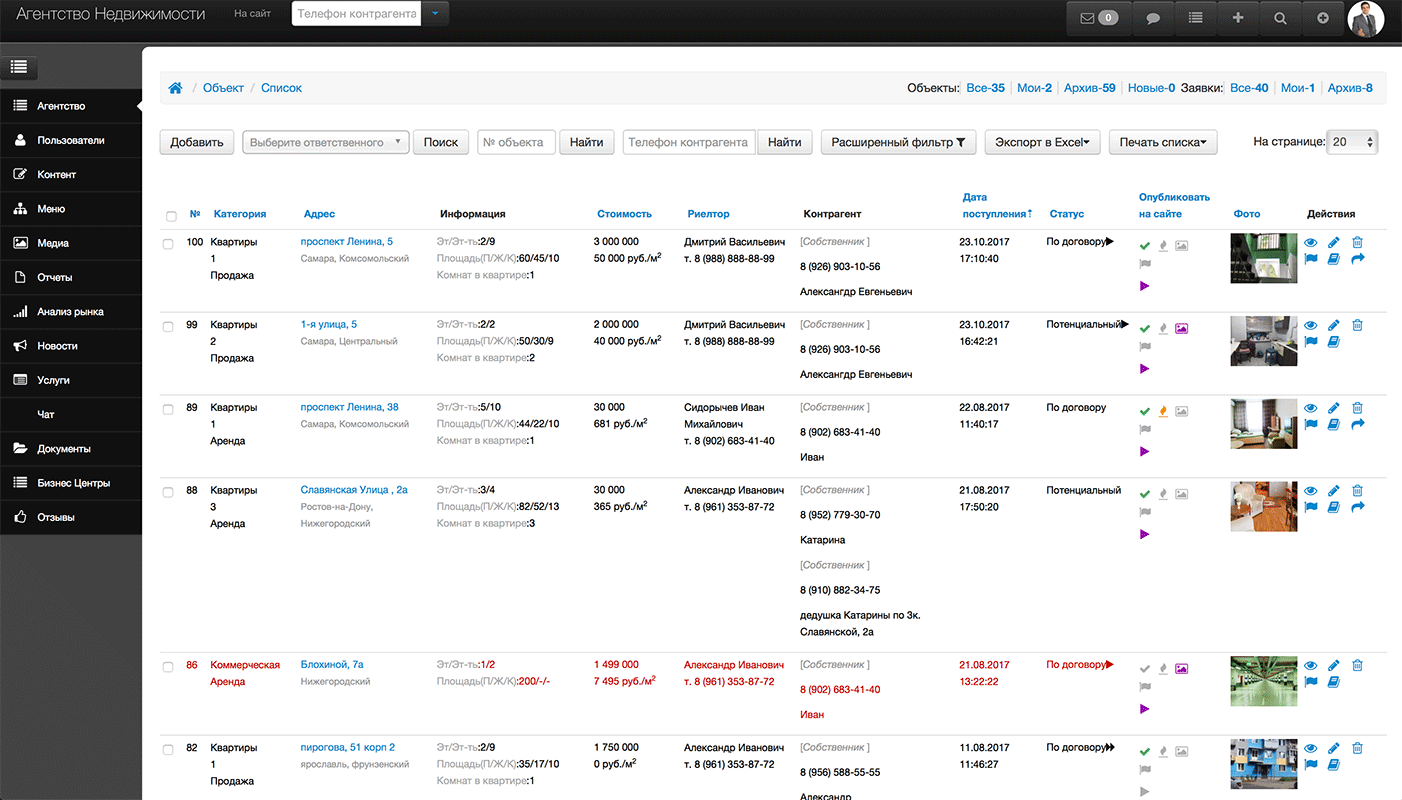Click the 'Добавить' button
Viewport: 1402px width, 800px height.
coord(197,142)
